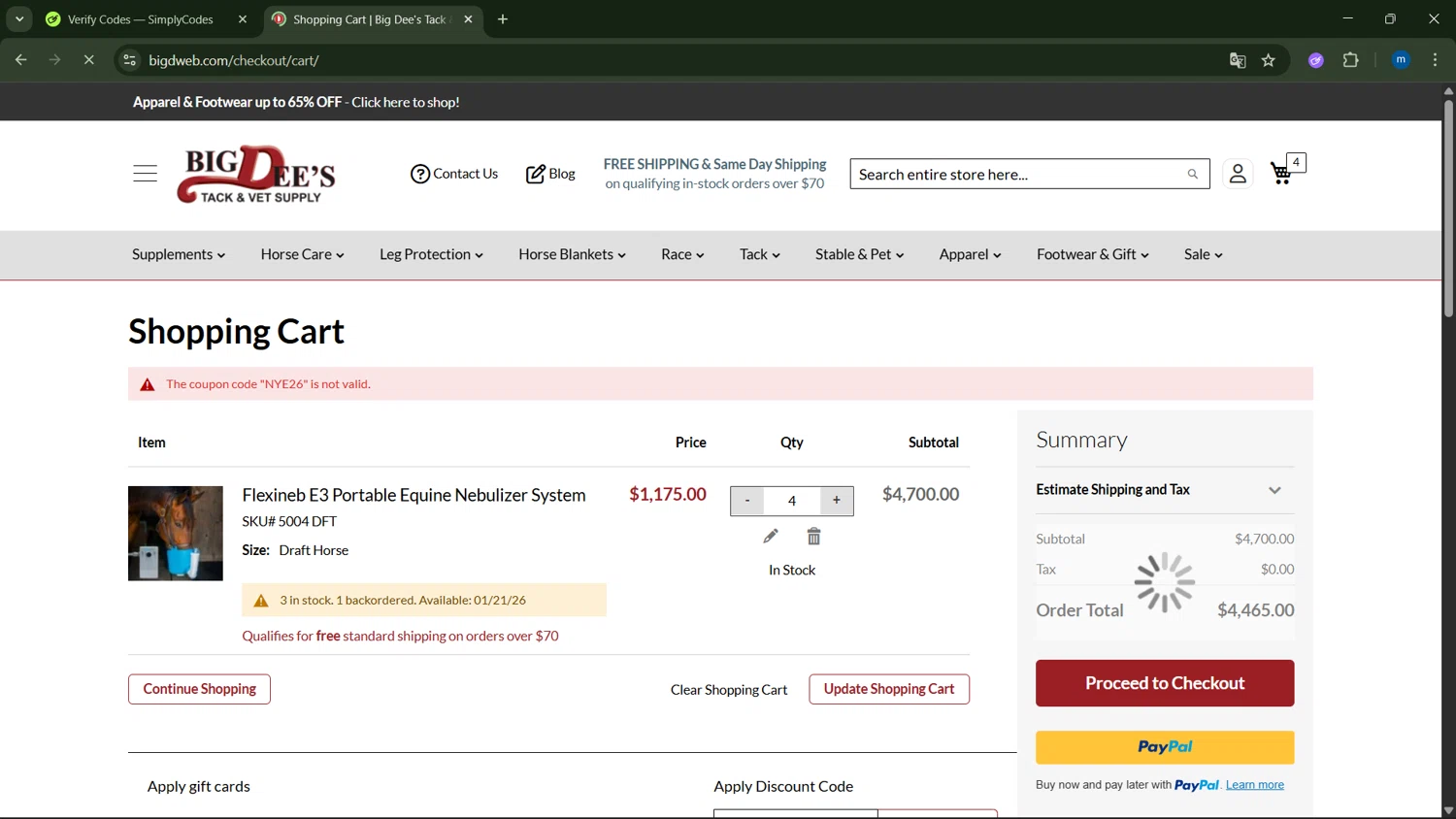Click the address bar URL

tap(234, 60)
